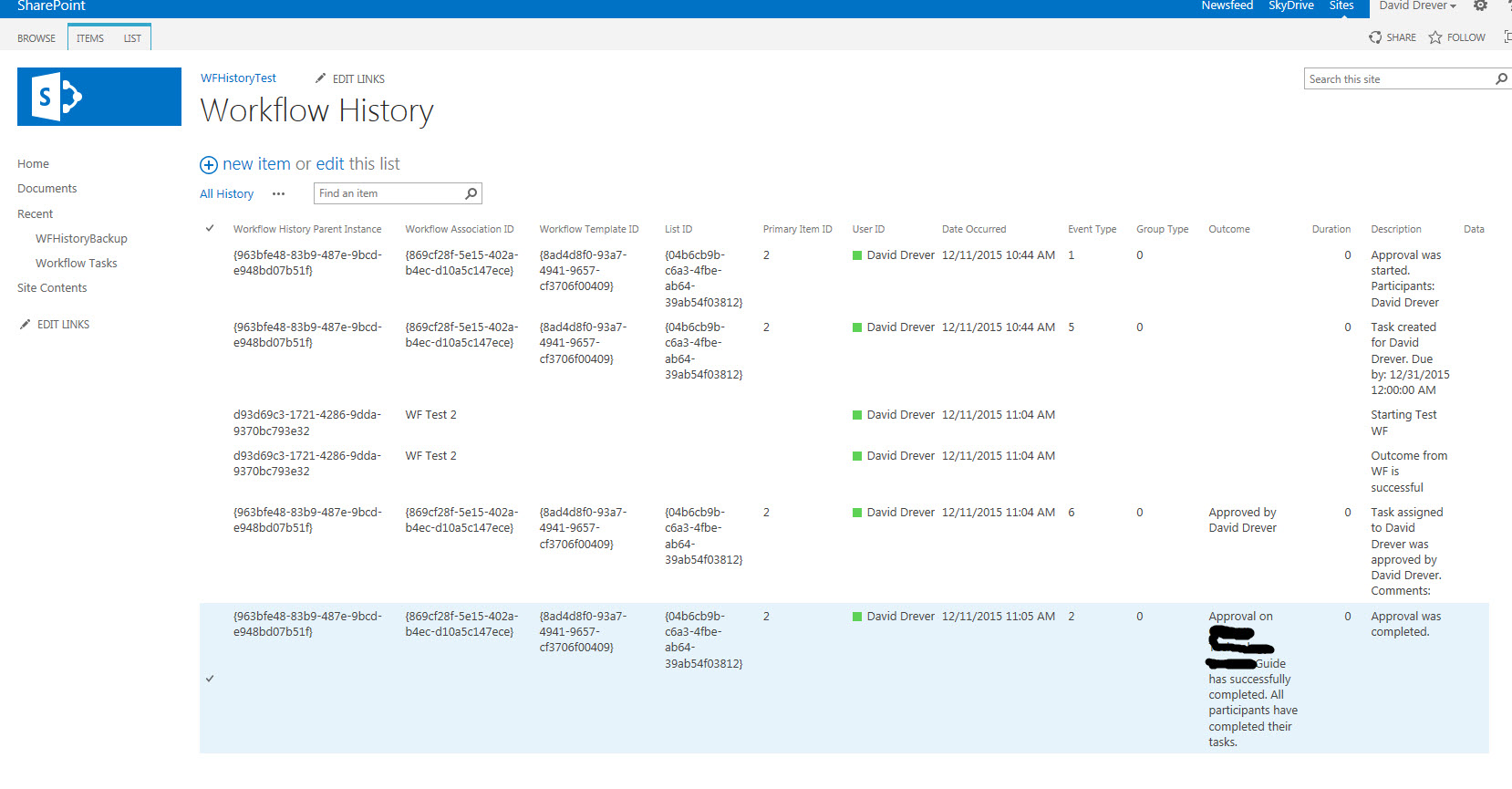This screenshot has width=1512, height=789.
Task: Click the User ID column header
Action: point(868,229)
